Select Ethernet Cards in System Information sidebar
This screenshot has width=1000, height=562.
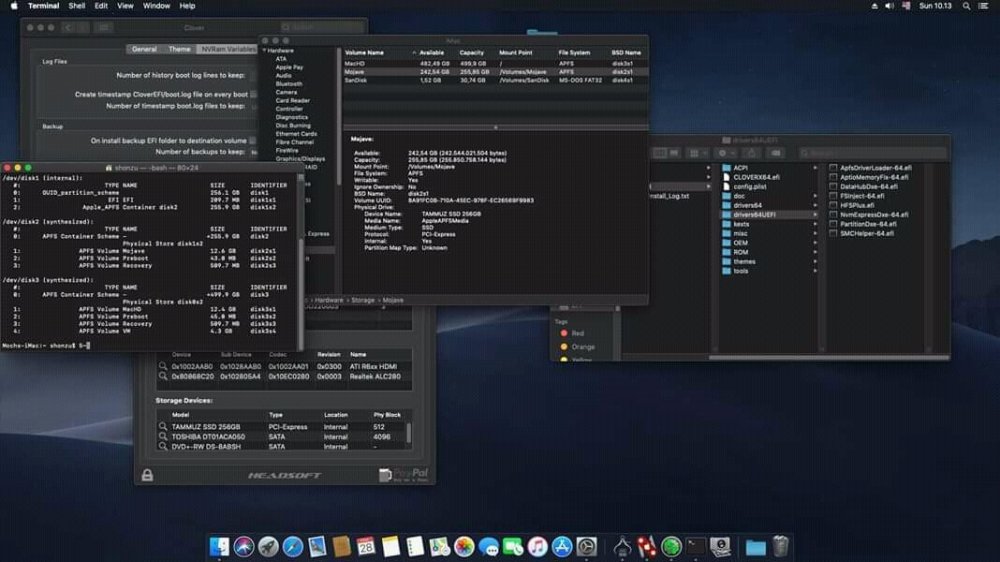[296, 134]
